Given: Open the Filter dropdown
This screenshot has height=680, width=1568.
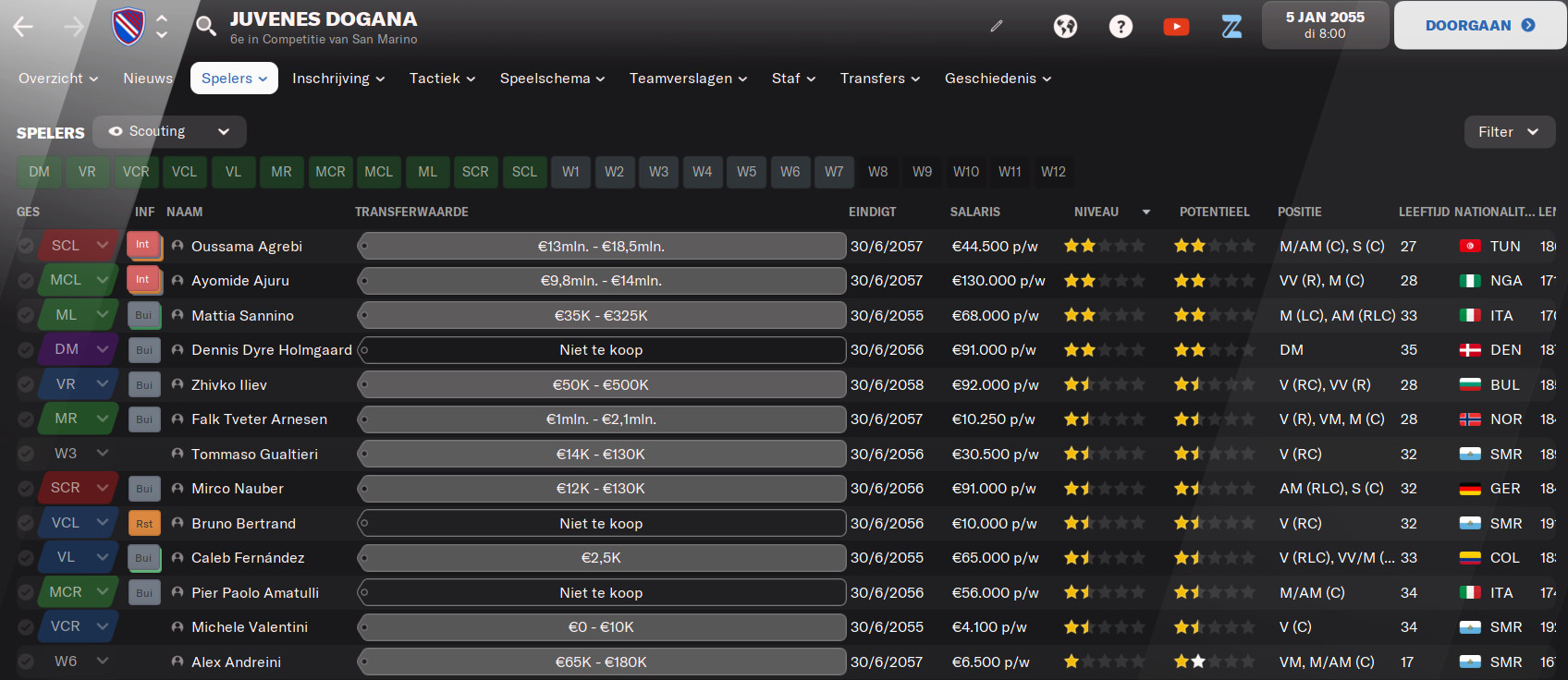Looking at the screenshot, I should coord(1510,132).
